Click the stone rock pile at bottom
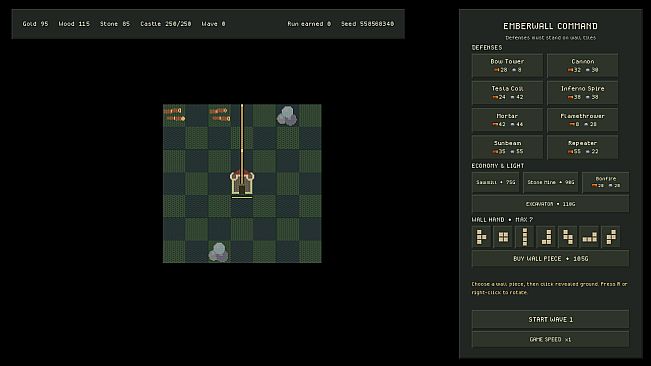Screen dimensions: 651x366 [x=219, y=252]
